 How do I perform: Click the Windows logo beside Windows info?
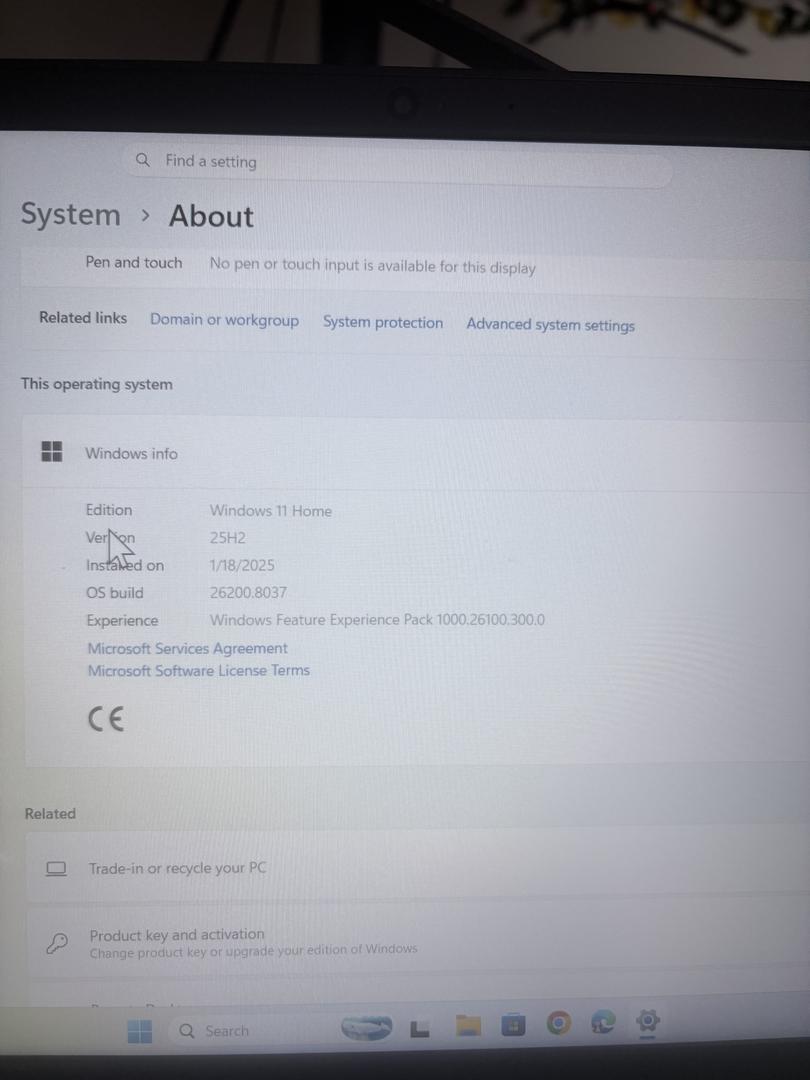pyautogui.click(x=52, y=452)
